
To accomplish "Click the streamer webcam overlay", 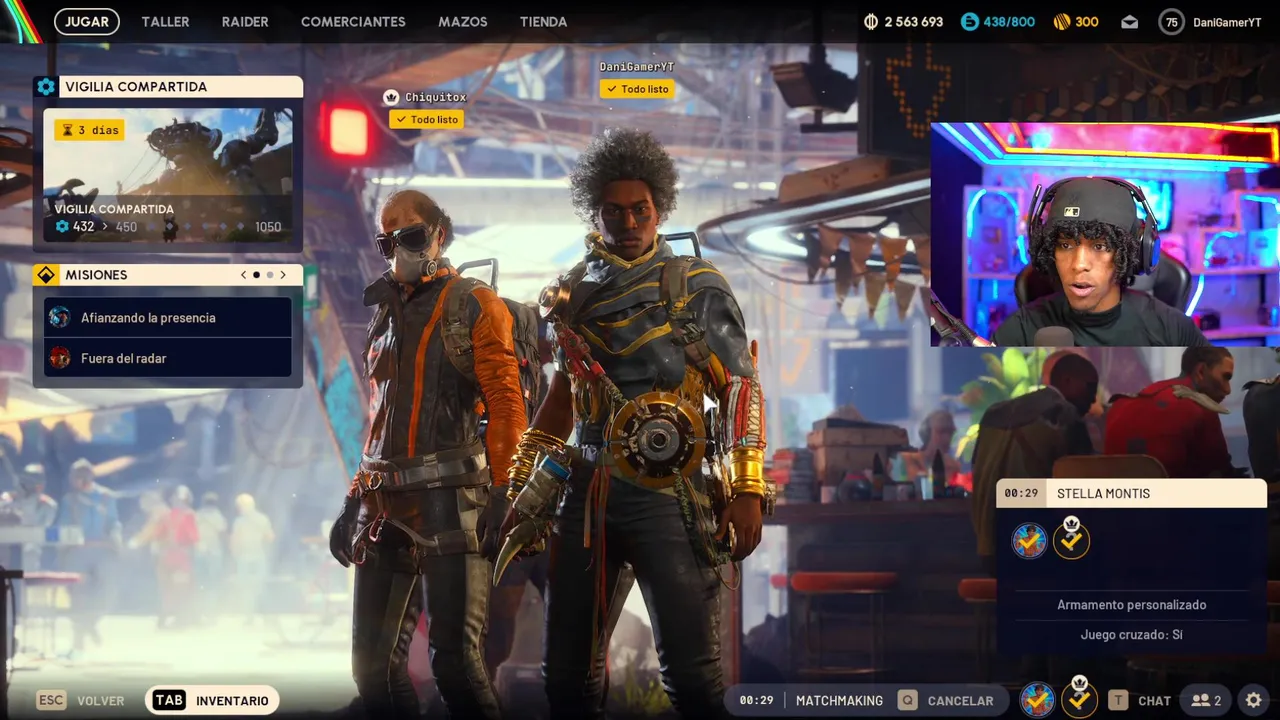I will [1105, 235].
